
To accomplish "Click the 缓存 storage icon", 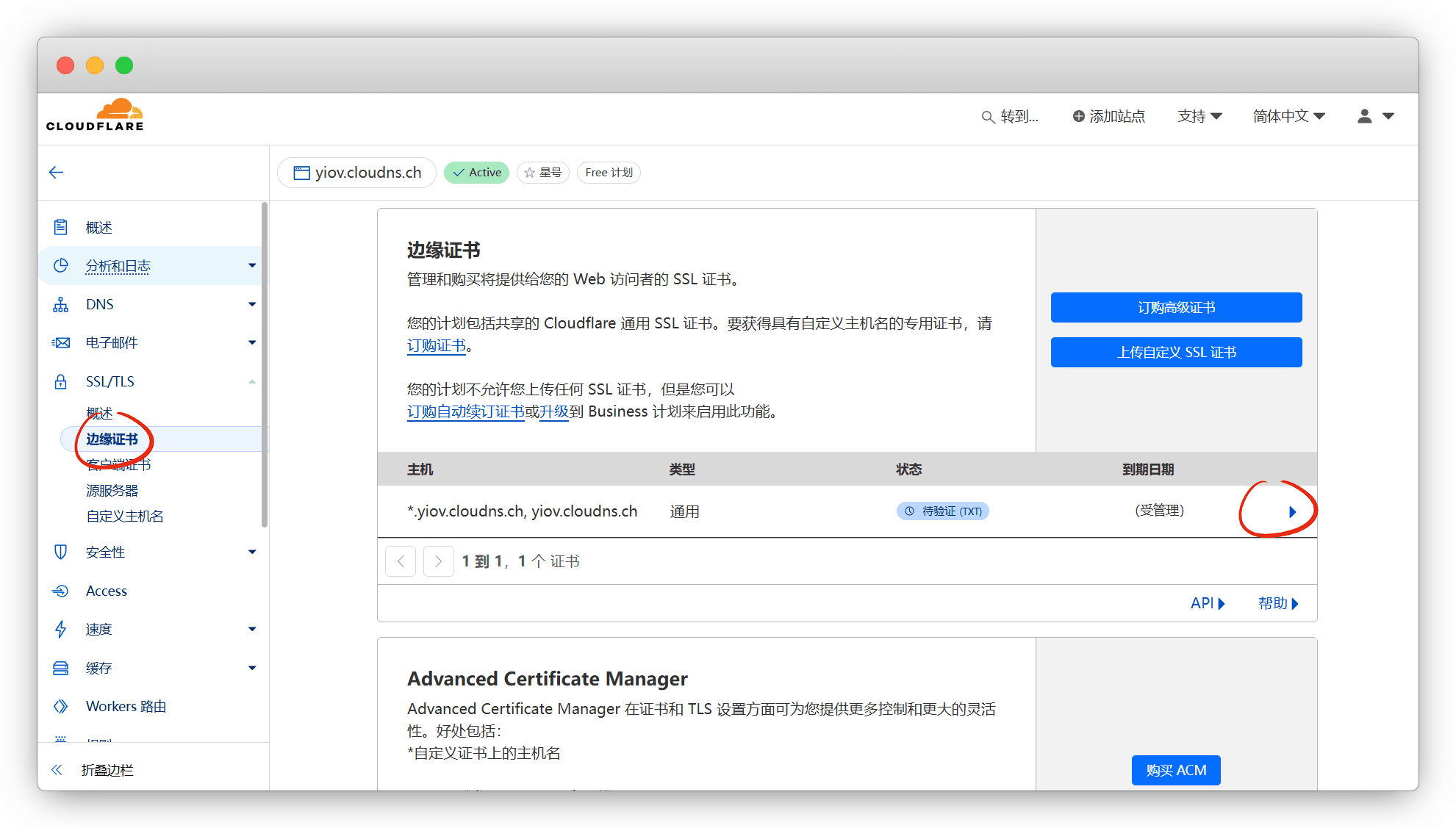I will (x=61, y=668).
